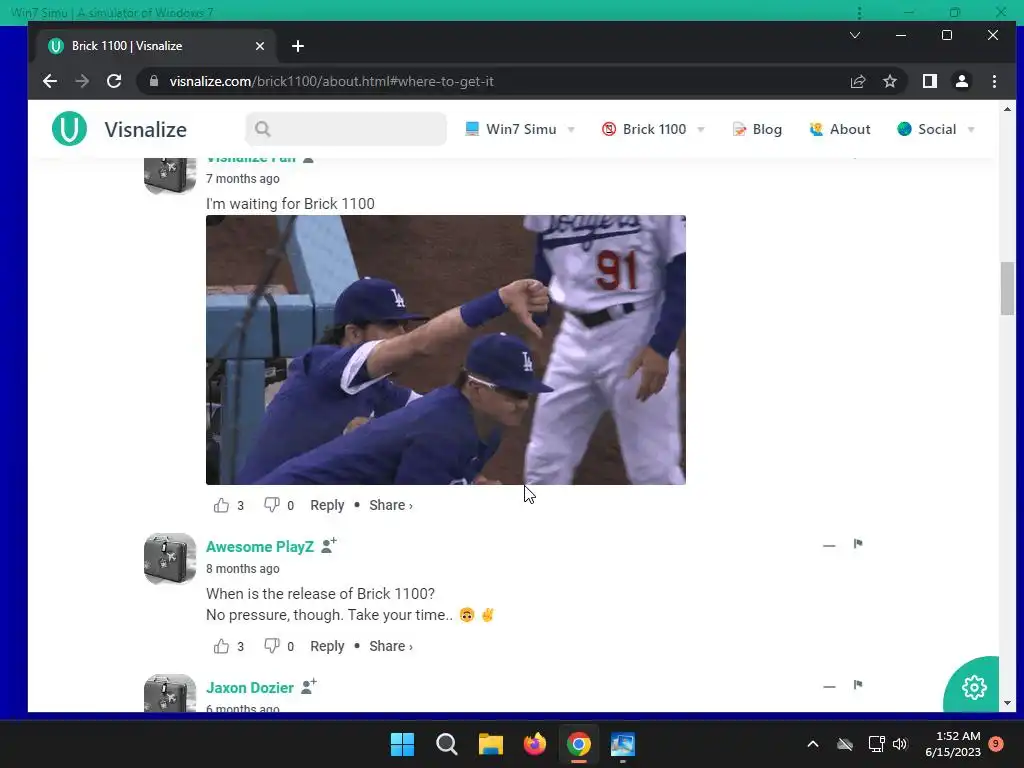The image size is (1024, 768).
Task: Reply to the Awesome PlayZ comment
Action: point(327,647)
